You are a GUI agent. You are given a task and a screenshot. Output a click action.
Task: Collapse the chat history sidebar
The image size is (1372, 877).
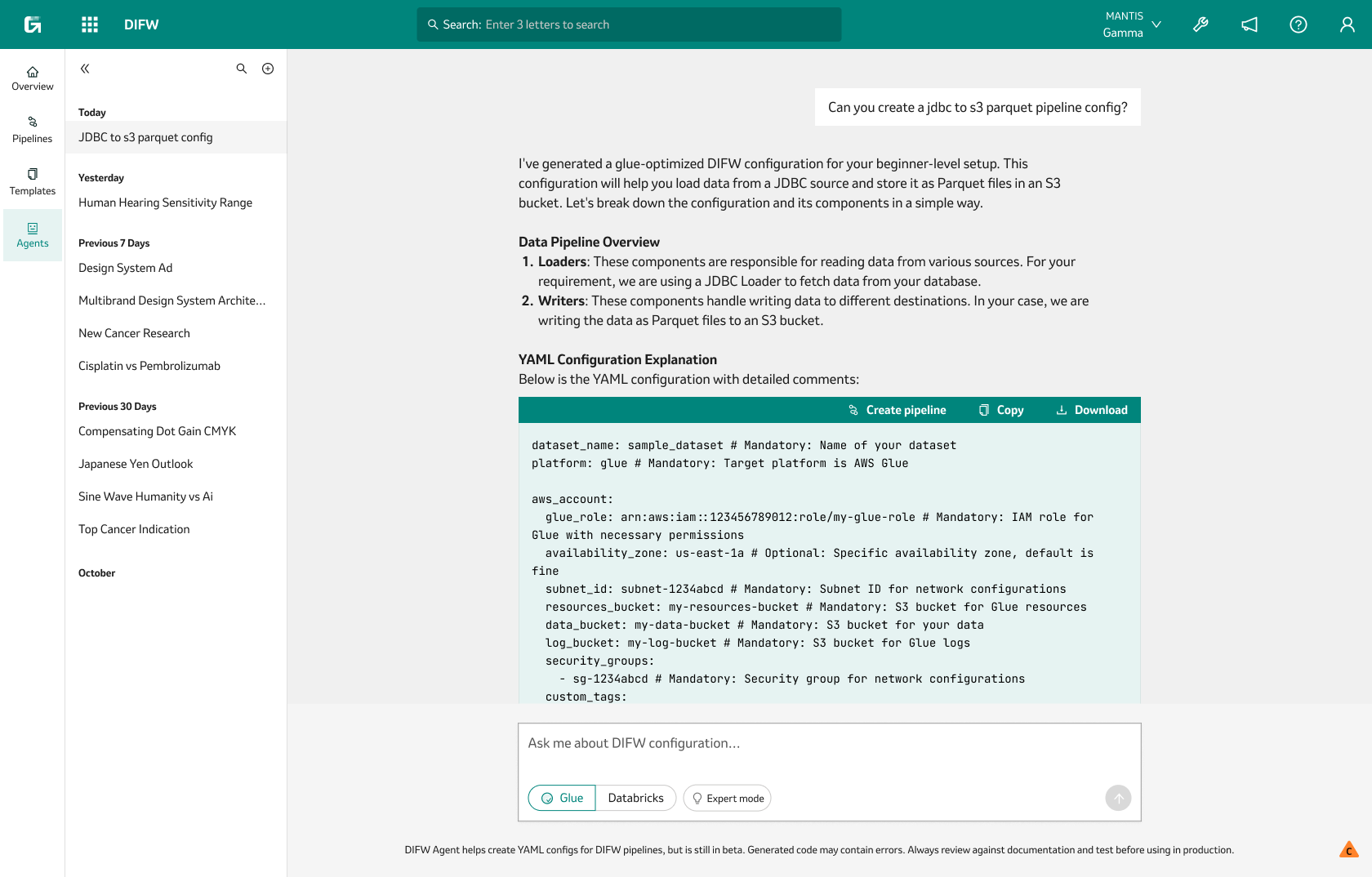coord(85,69)
